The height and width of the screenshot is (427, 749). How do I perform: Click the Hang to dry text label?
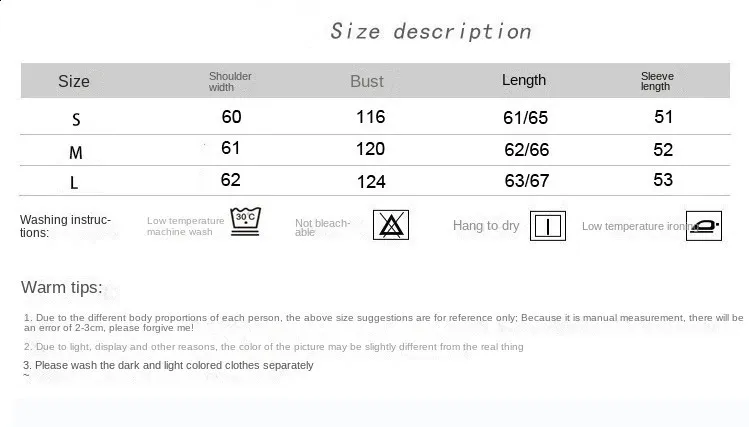pyautogui.click(x=486, y=225)
